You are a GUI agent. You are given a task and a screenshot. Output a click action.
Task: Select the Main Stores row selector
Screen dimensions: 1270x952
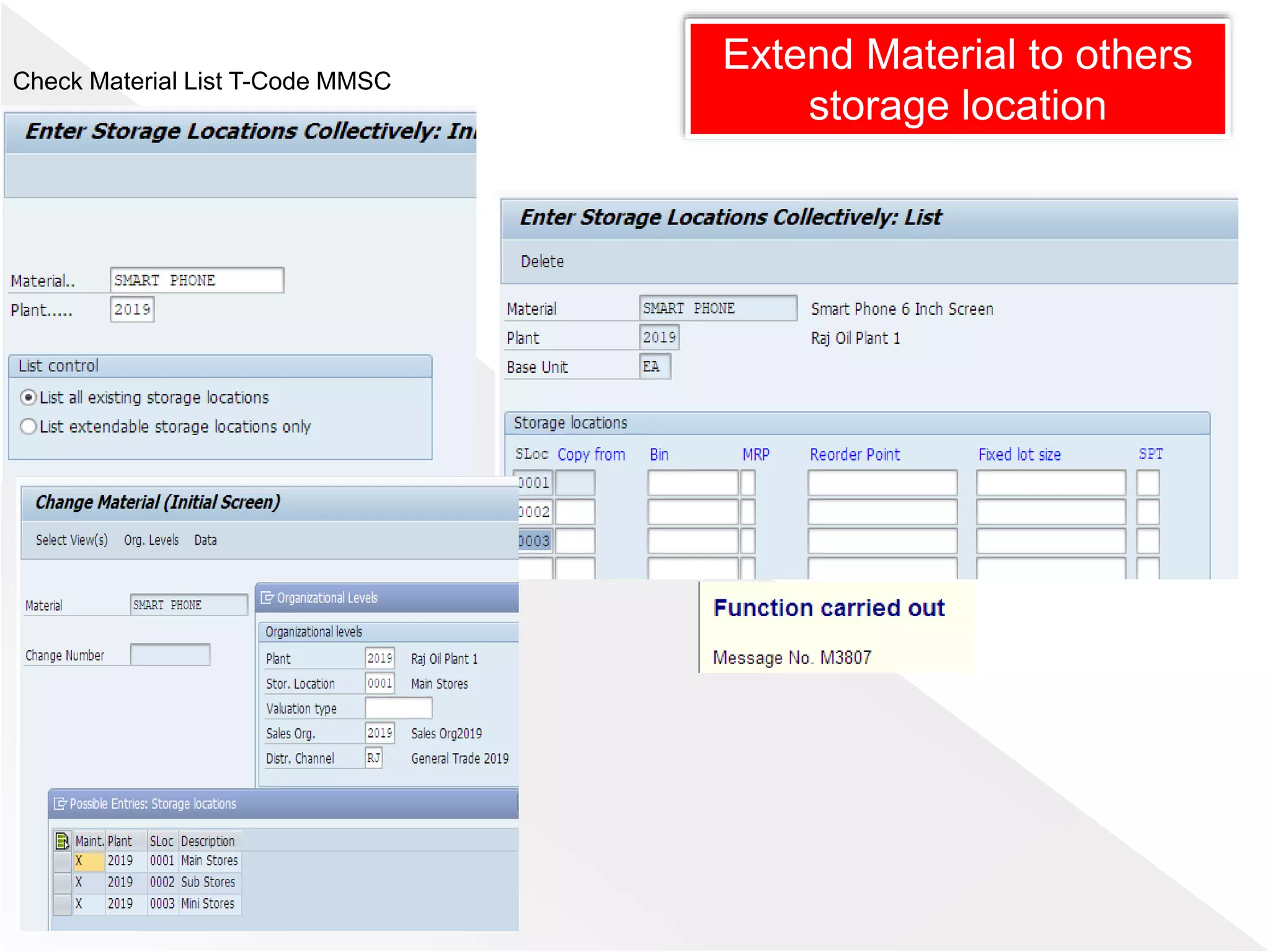tap(62, 861)
